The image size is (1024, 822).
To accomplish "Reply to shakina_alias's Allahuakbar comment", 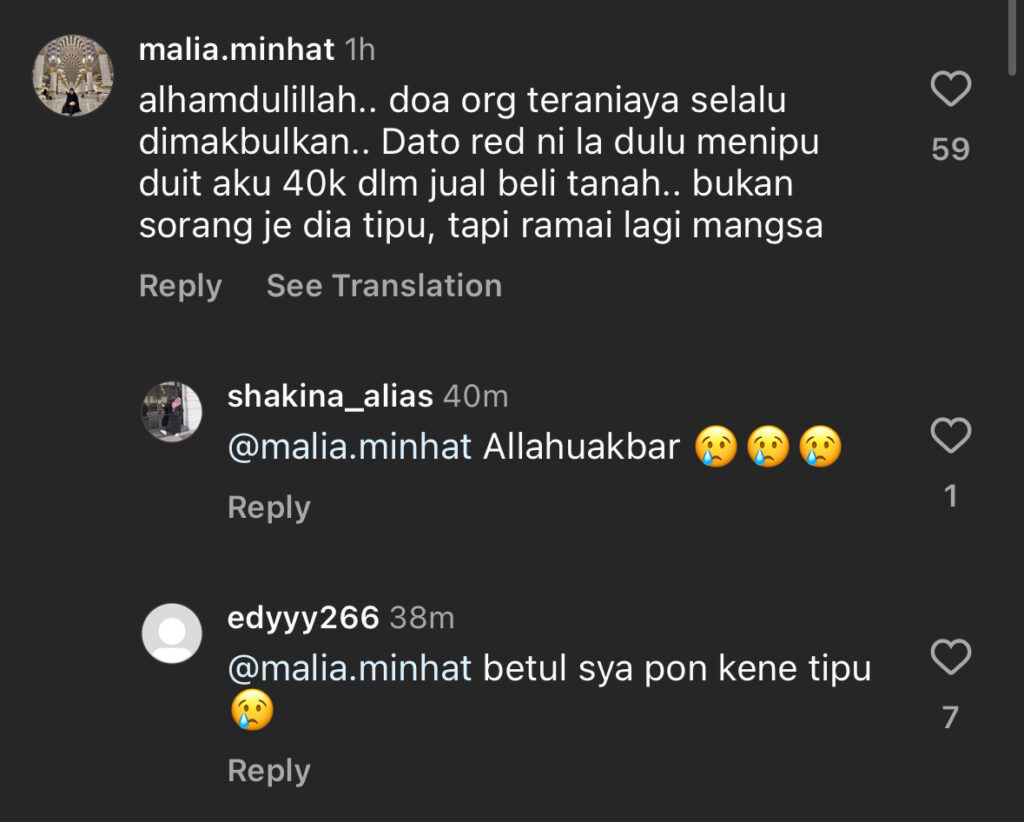I will pos(268,507).
